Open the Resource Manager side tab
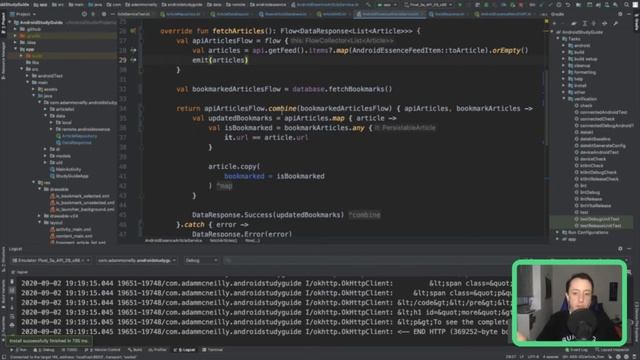 3,60
